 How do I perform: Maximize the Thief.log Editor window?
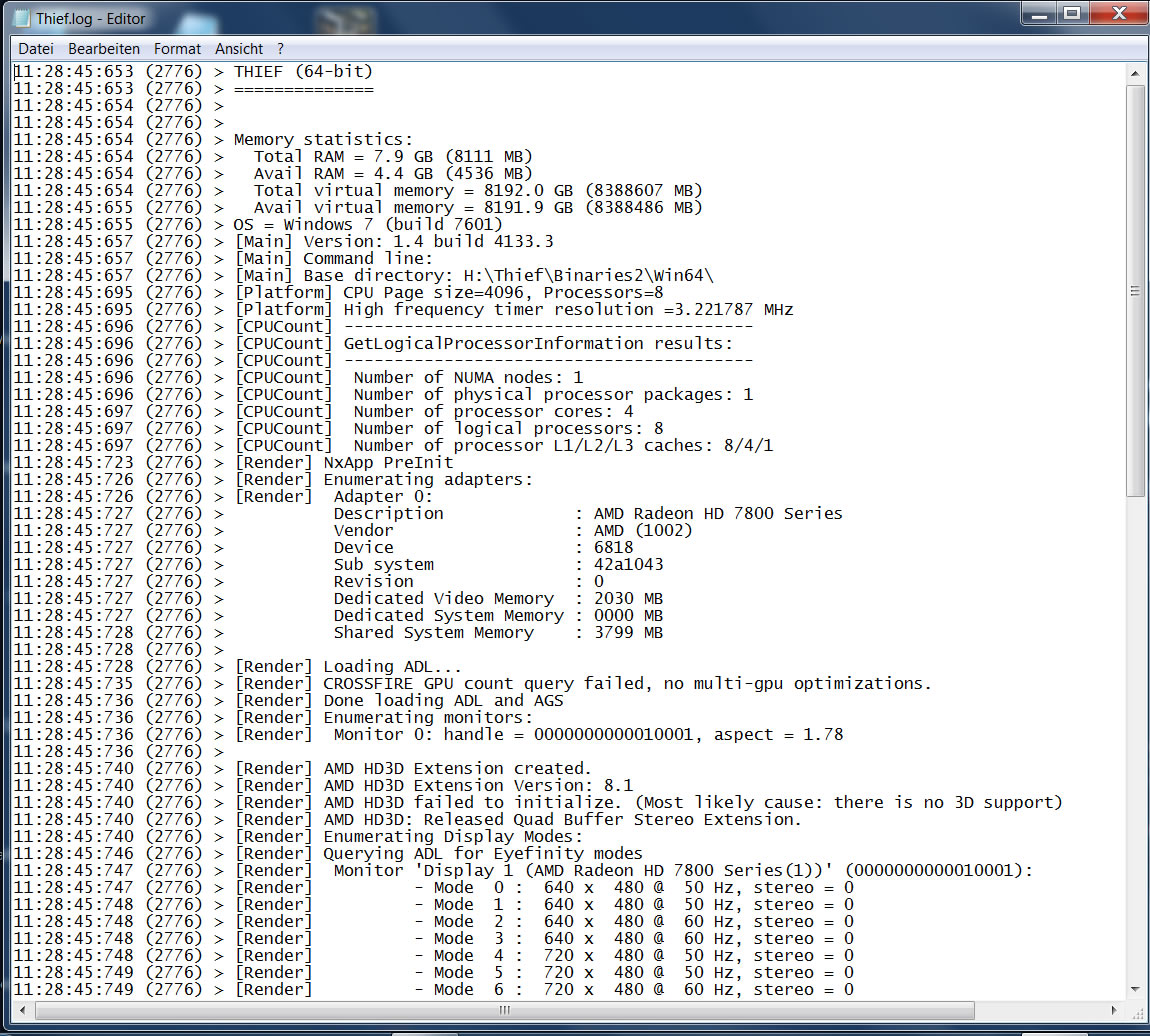coord(1072,13)
